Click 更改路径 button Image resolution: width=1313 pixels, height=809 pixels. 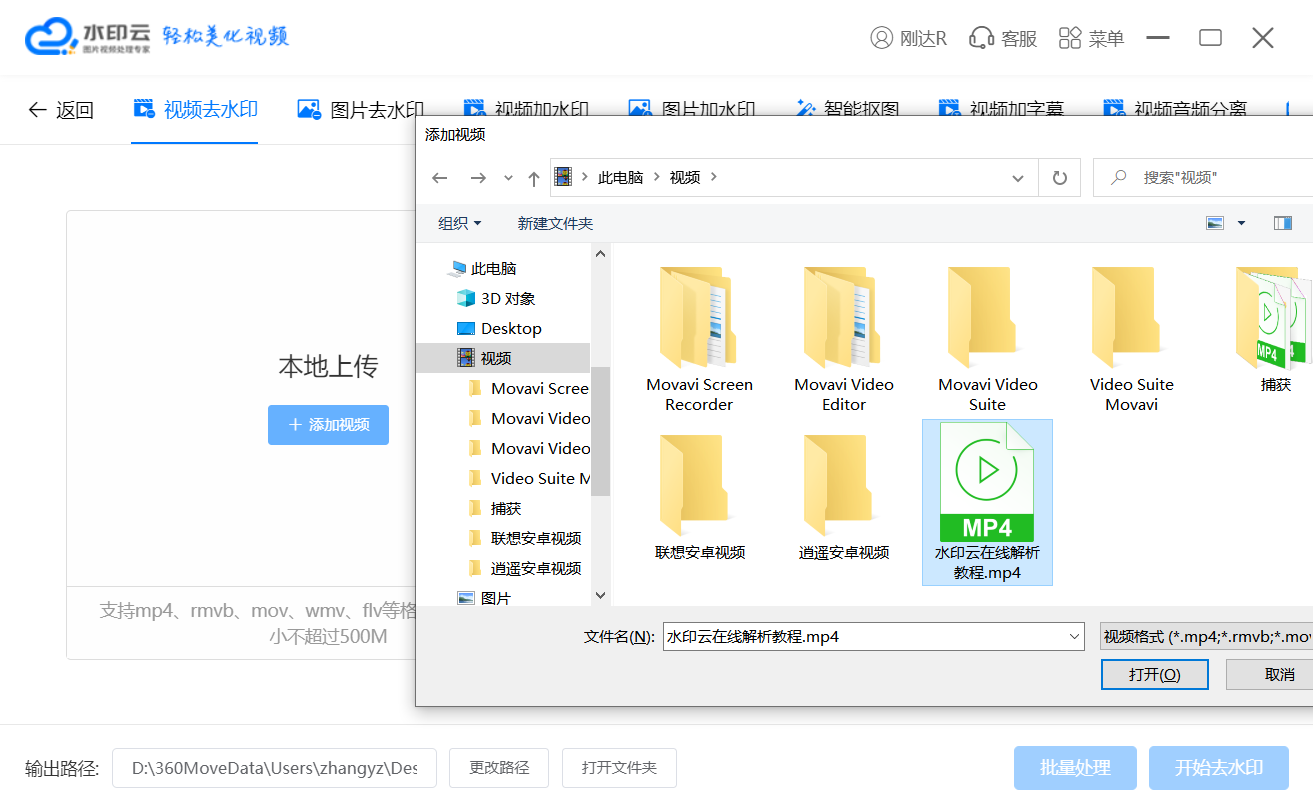(499, 768)
